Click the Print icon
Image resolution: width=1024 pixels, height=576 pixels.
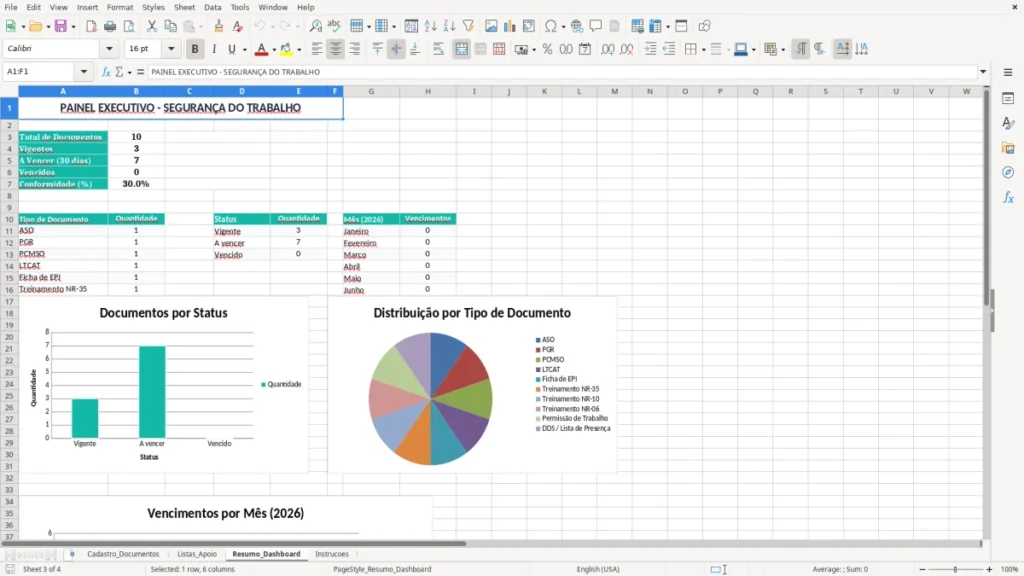[110, 26]
